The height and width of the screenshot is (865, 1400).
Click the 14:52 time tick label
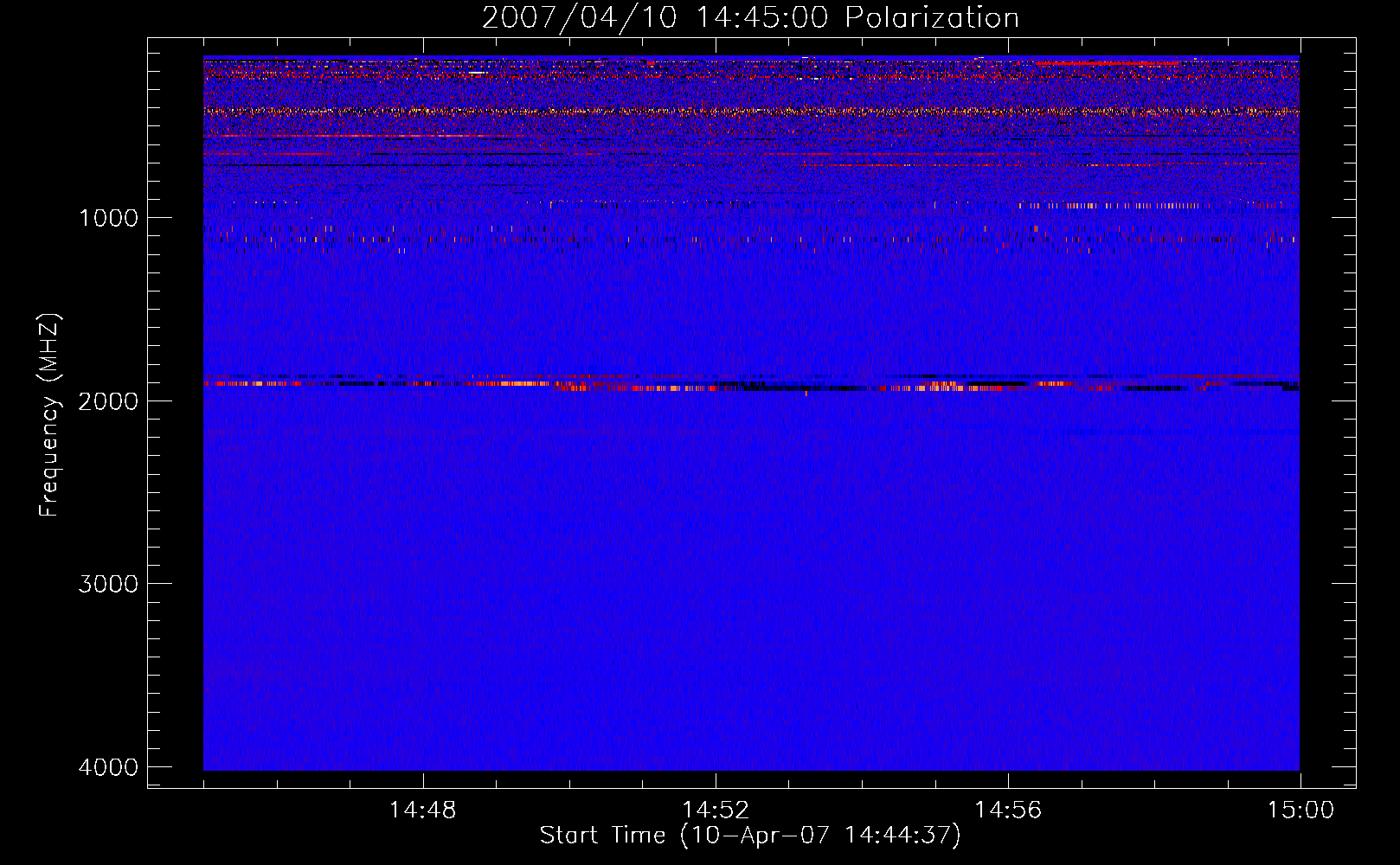pos(716,811)
